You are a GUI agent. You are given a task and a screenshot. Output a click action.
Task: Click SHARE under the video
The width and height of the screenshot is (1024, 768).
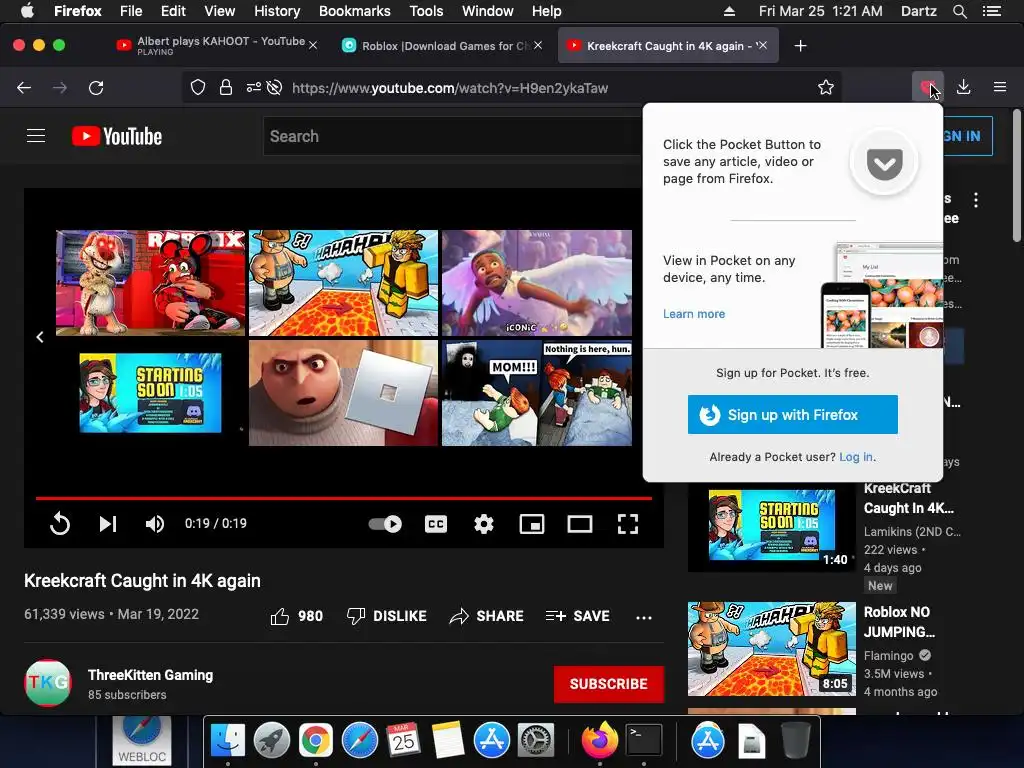(x=487, y=616)
